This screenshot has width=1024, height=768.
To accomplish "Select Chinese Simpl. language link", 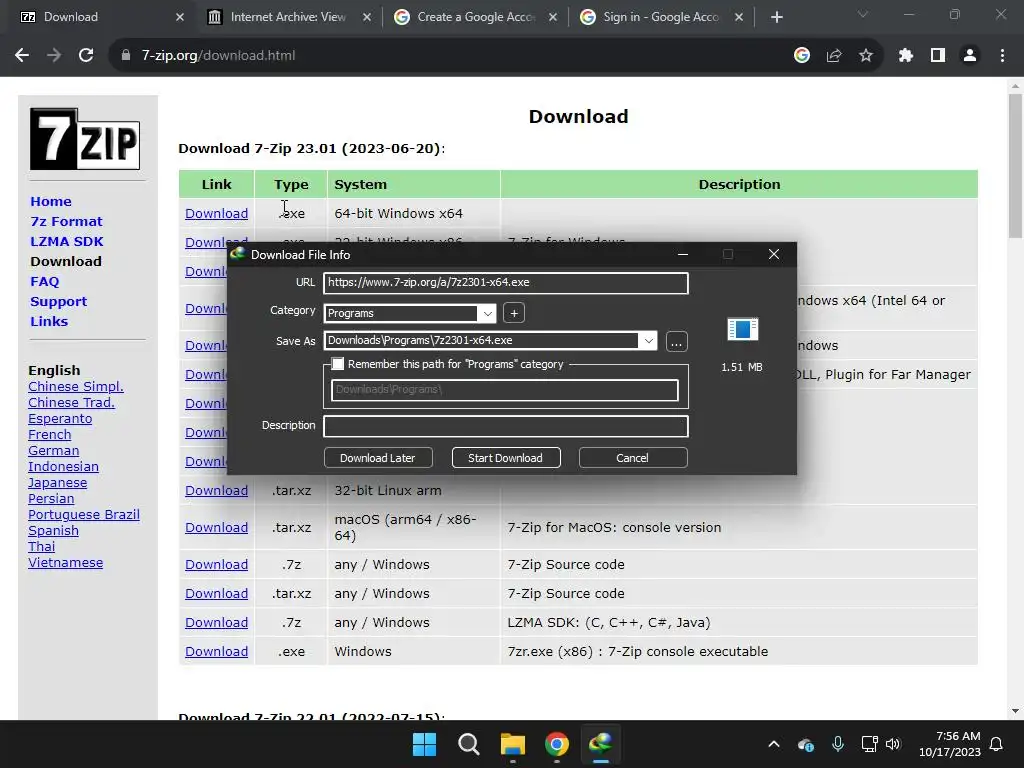I will click(x=76, y=387).
